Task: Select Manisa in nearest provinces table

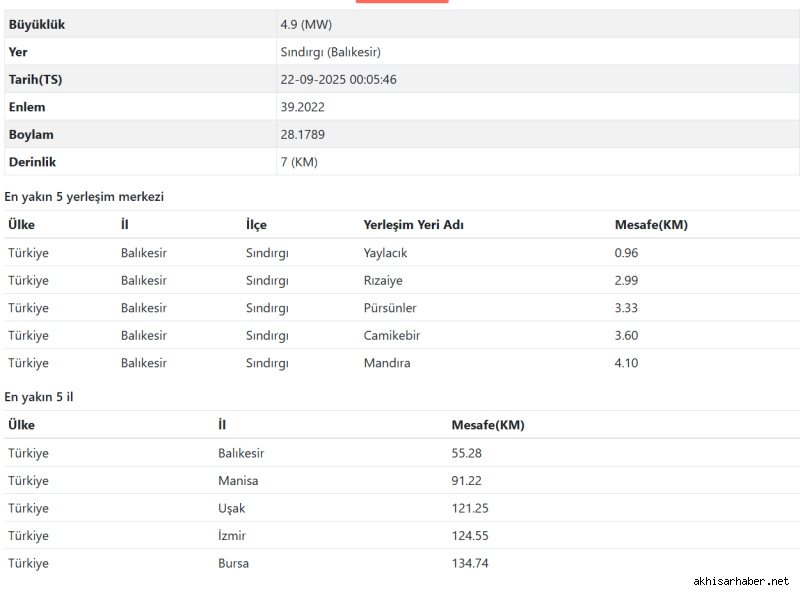Action: 238,481
